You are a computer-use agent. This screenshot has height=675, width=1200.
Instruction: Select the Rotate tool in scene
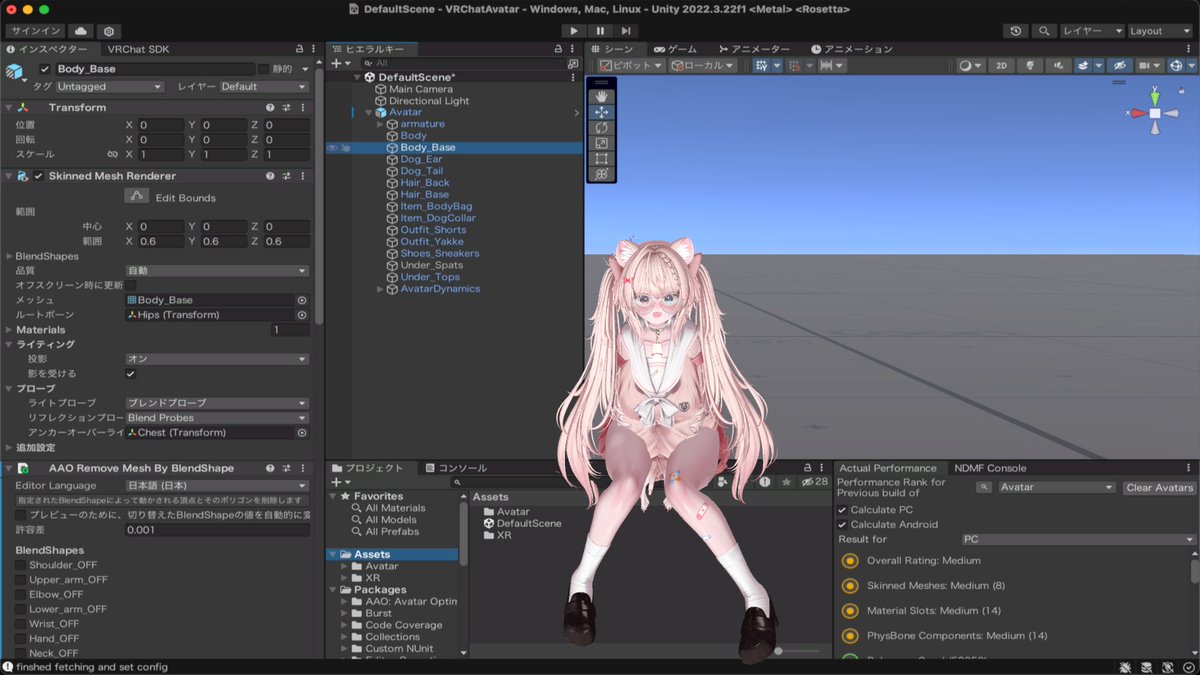601,128
